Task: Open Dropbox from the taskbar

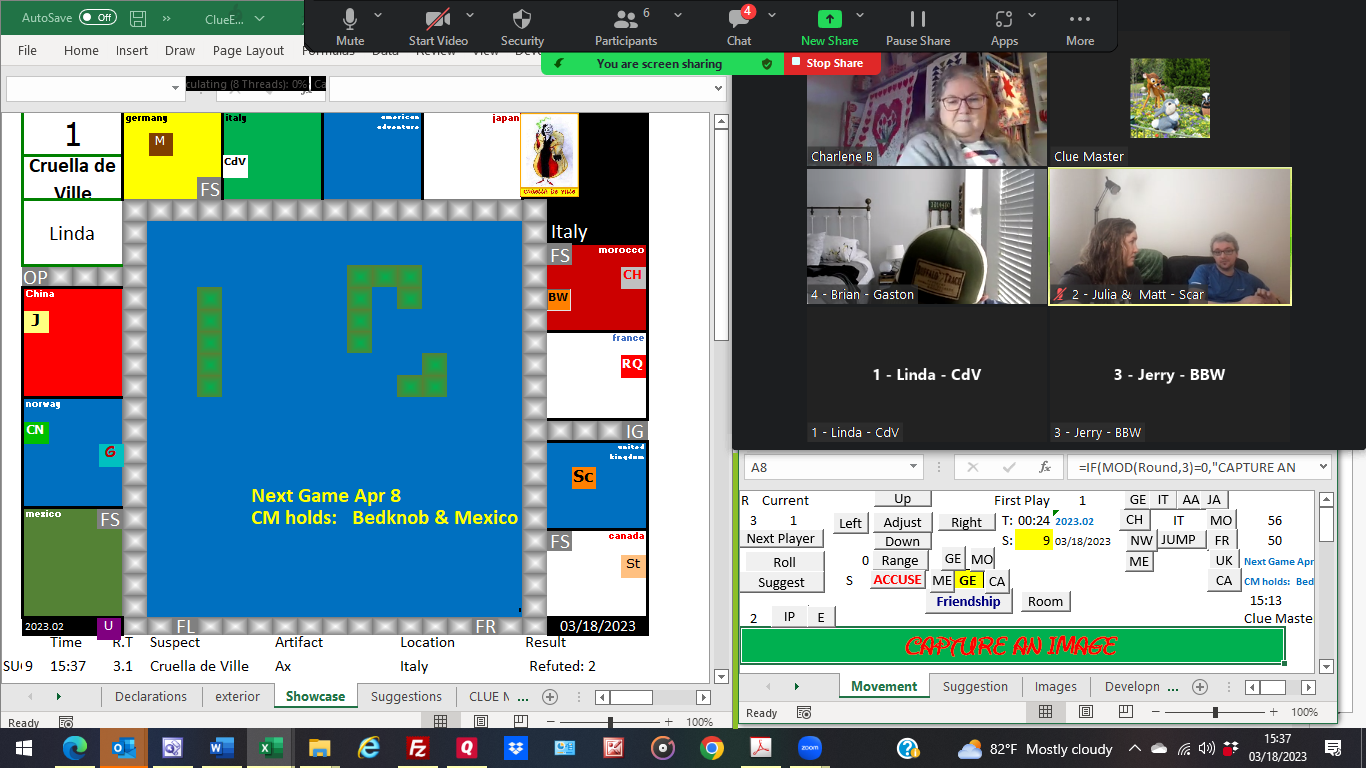Action: [x=516, y=748]
